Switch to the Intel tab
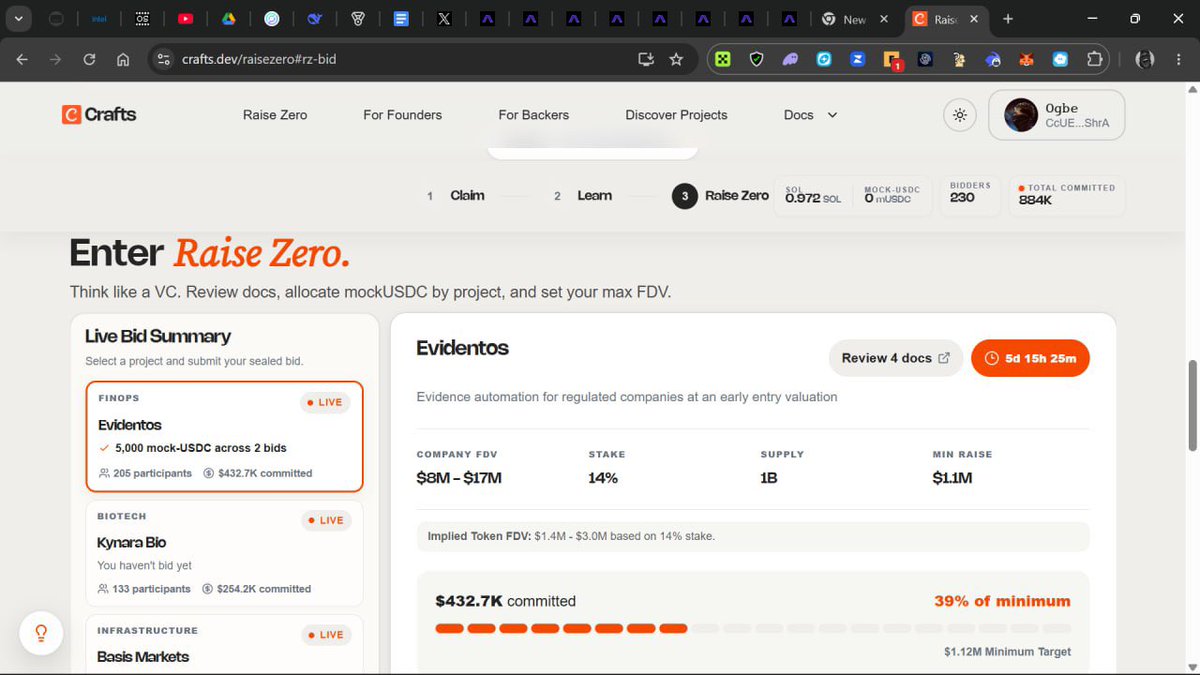1200x675 pixels. pyautogui.click(x=99, y=18)
